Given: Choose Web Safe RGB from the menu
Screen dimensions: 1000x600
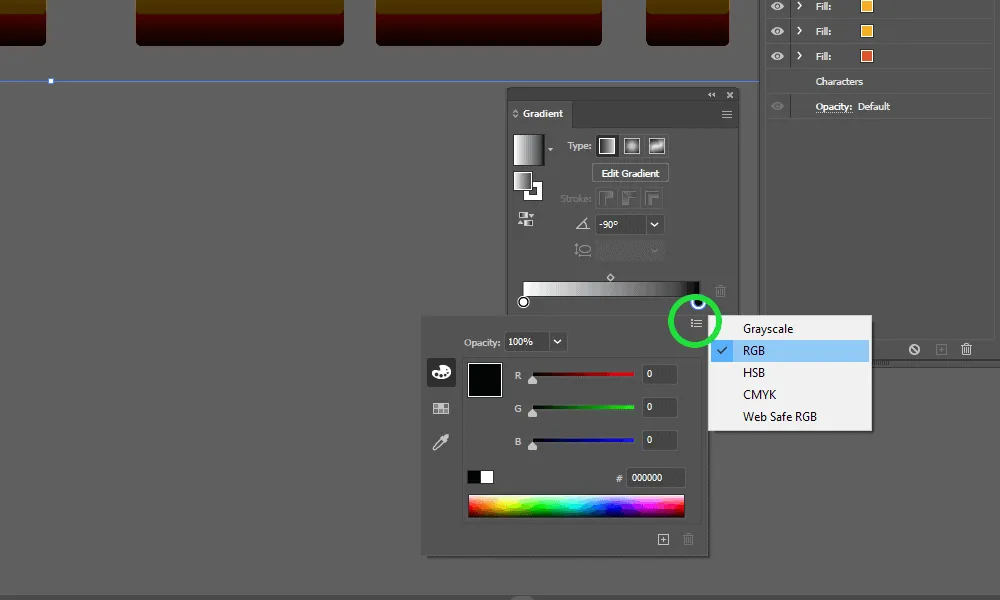Looking at the screenshot, I should pyautogui.click(x=790, y=416).
